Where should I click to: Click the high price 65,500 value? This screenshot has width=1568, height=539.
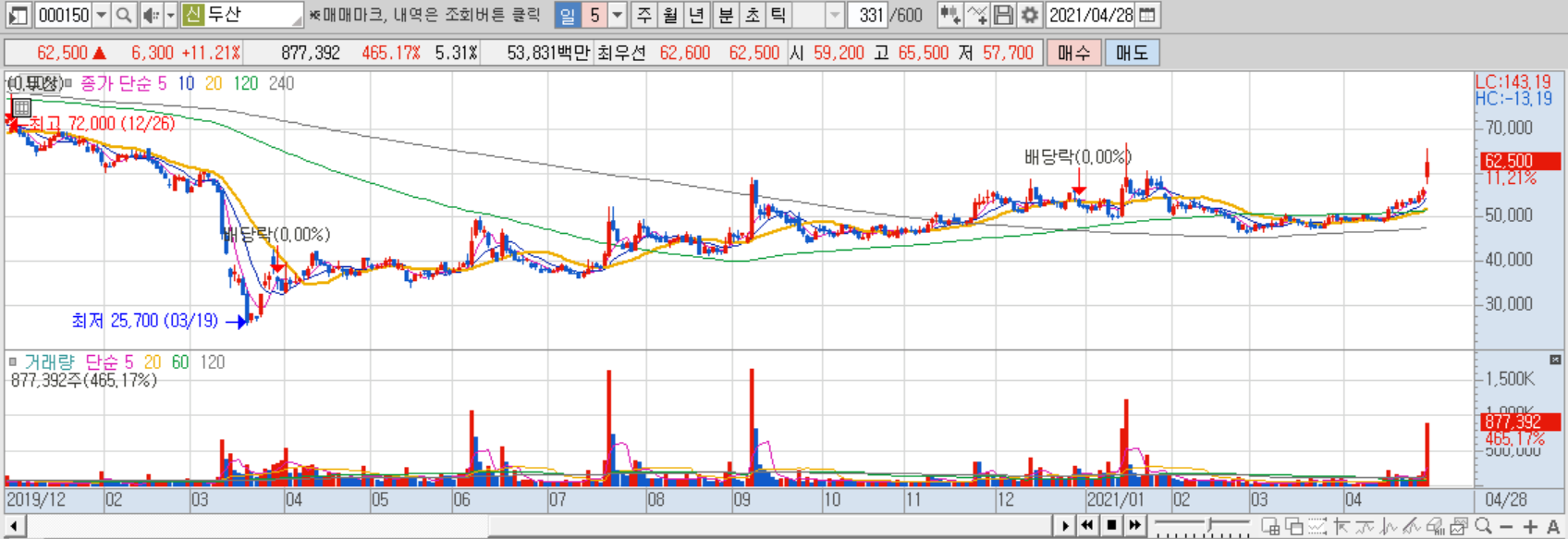tap(924, 53)
